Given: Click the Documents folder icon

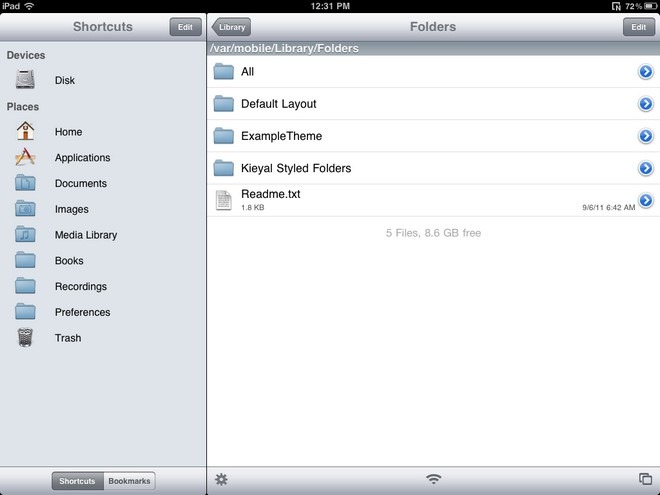Looking at the screenshot, I should coord(25,183).
